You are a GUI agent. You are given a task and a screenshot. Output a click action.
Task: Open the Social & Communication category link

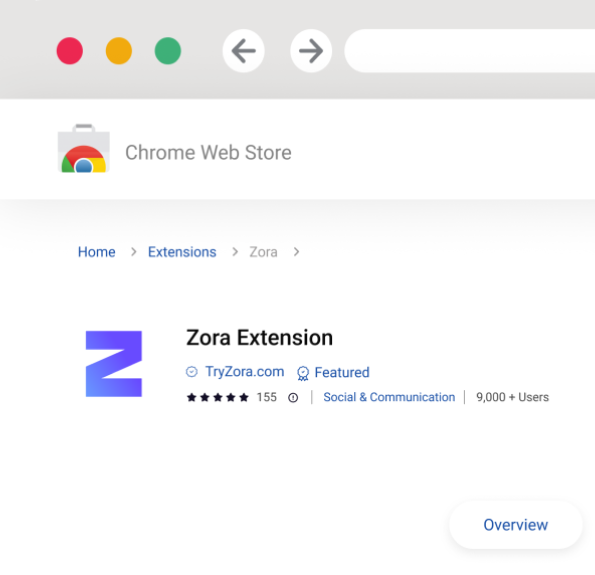389,397
